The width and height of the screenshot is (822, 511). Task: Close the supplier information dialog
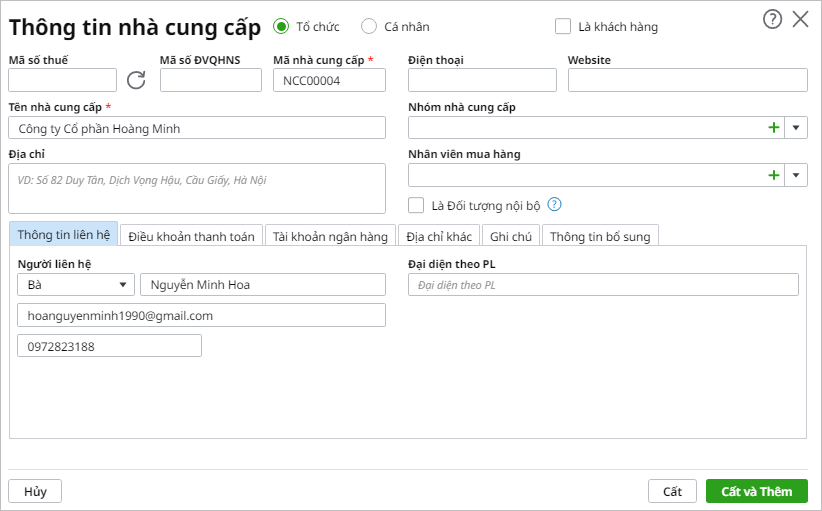[800, 19]
